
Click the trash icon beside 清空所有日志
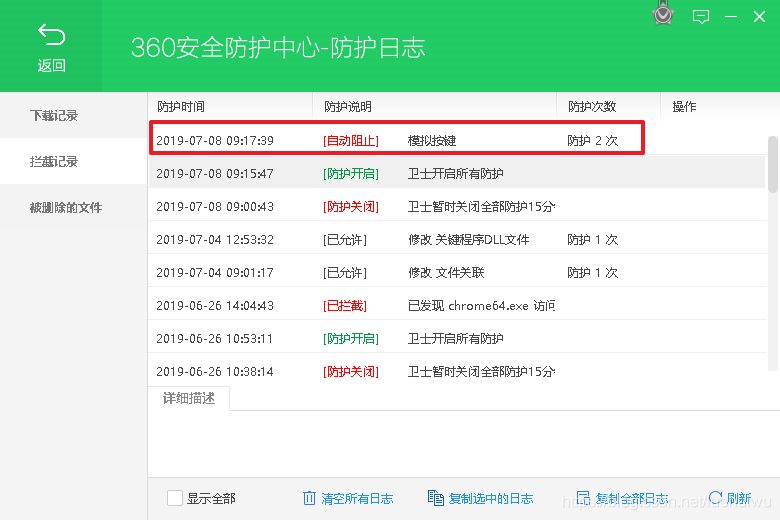coord(309,498)
